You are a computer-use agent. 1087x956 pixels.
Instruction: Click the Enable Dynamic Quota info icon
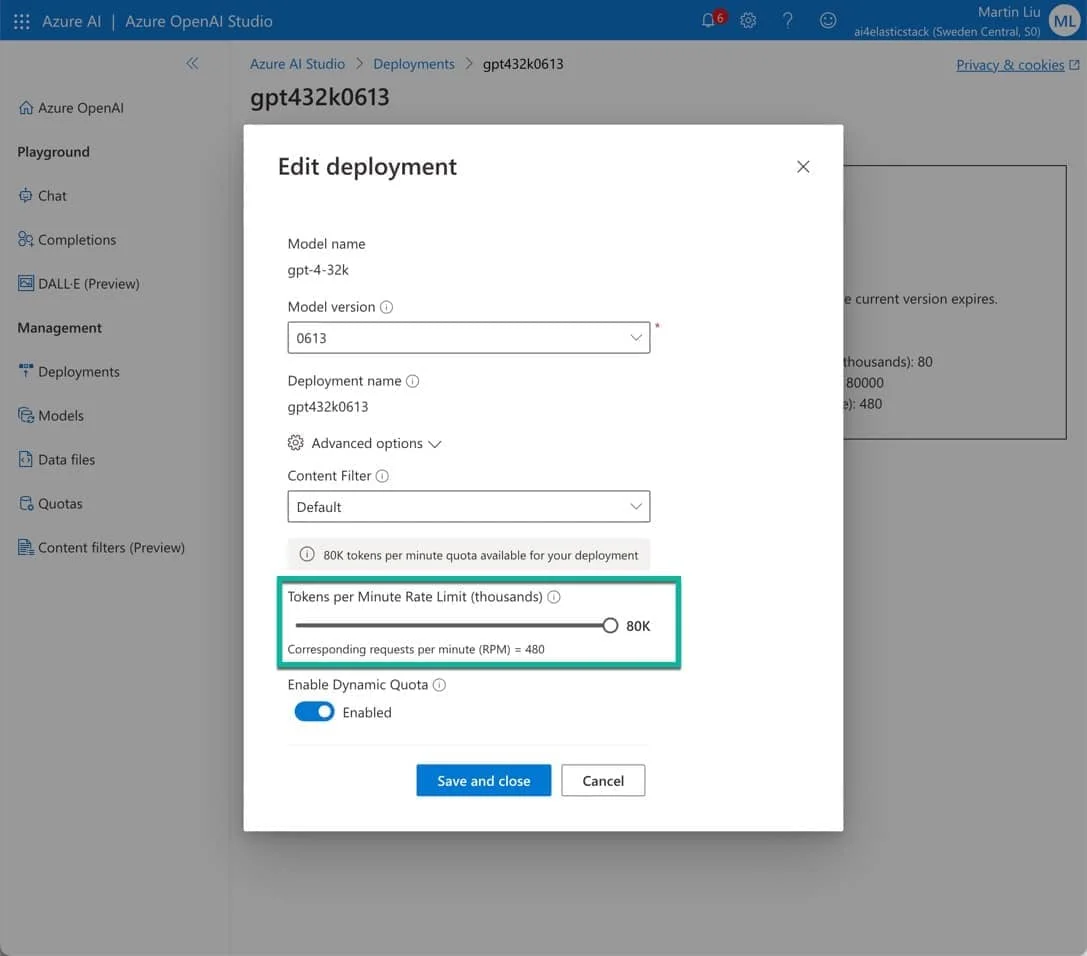(439, 685)
